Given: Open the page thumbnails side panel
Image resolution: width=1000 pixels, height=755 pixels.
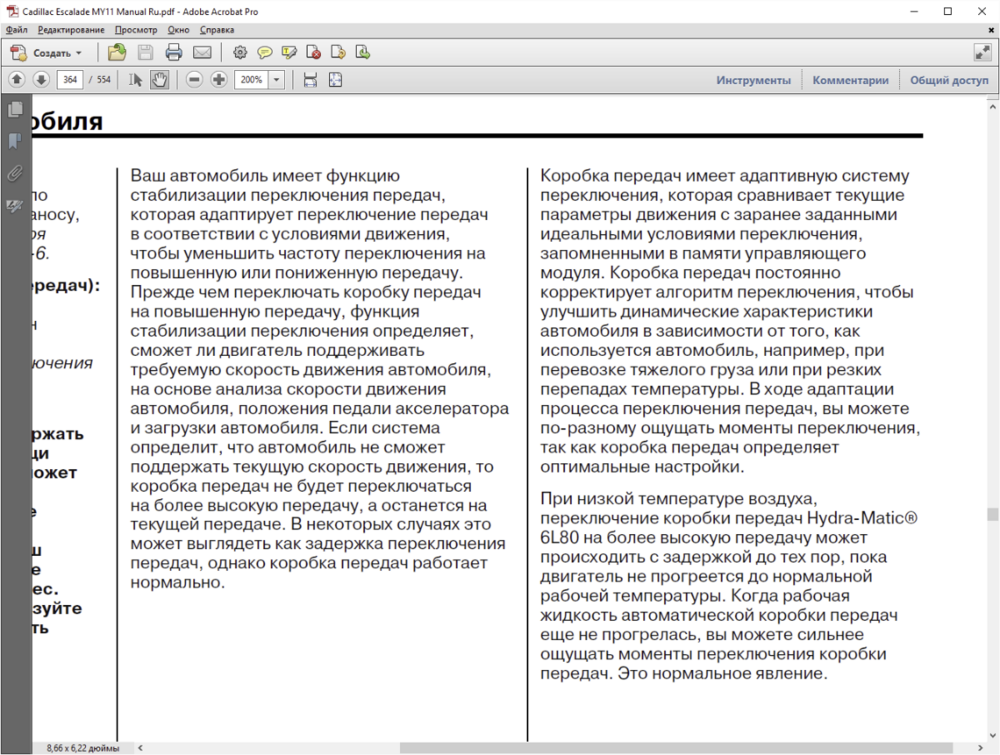Looking at the screenshot, I should tap(15, 109).
